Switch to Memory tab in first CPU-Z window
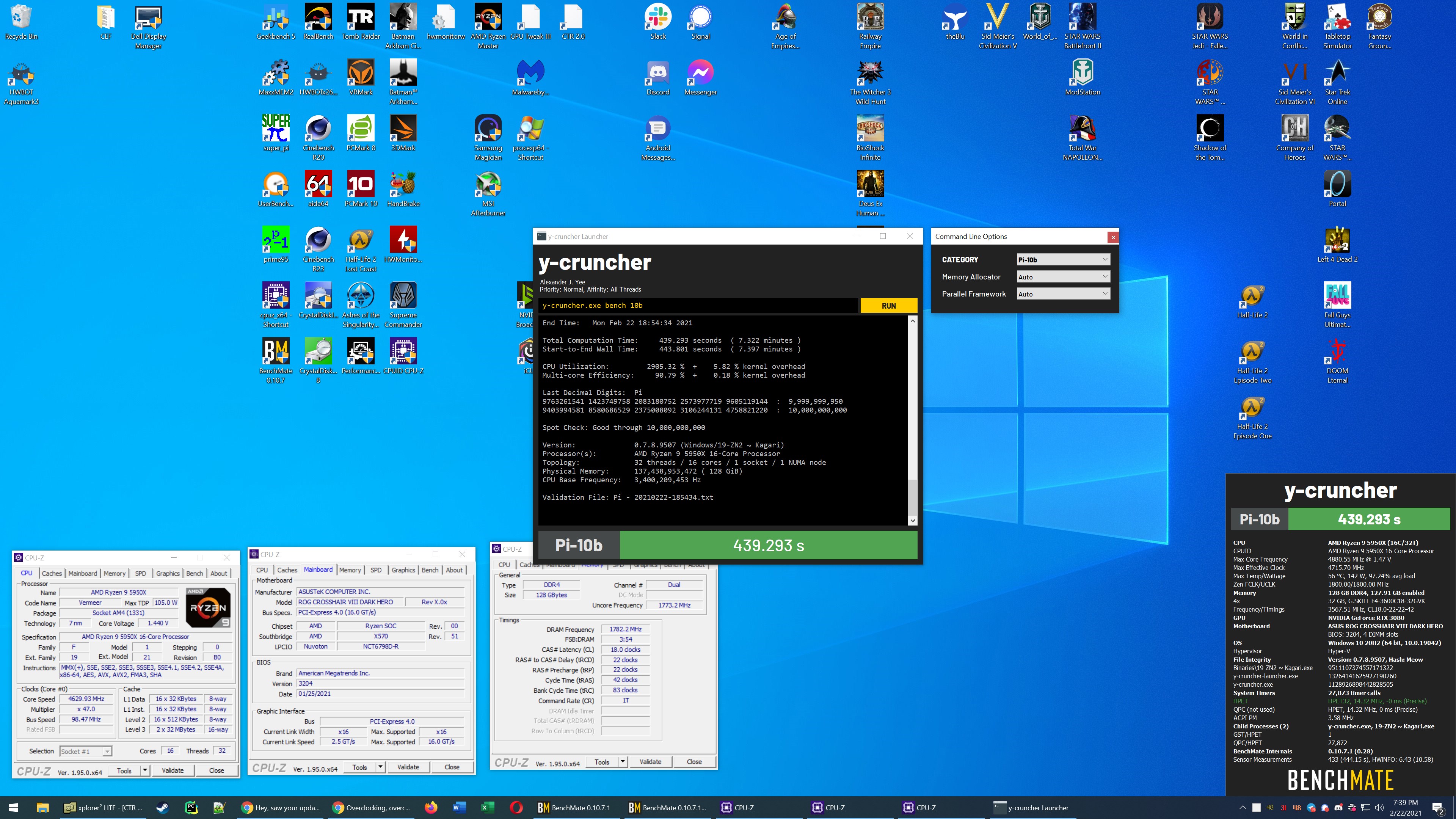 pyautogui.click(x=115, y=573)
